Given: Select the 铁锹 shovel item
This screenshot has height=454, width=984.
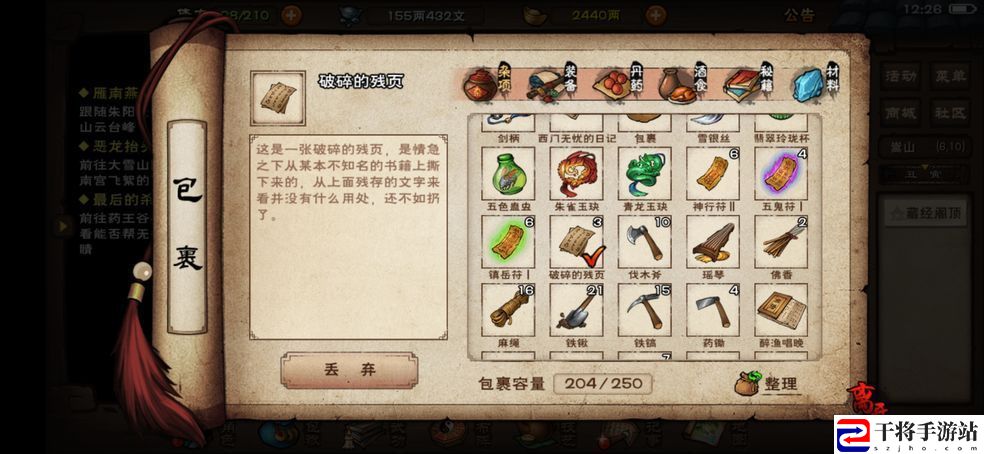Looking at the screenshot, I should tap(576, 310).
